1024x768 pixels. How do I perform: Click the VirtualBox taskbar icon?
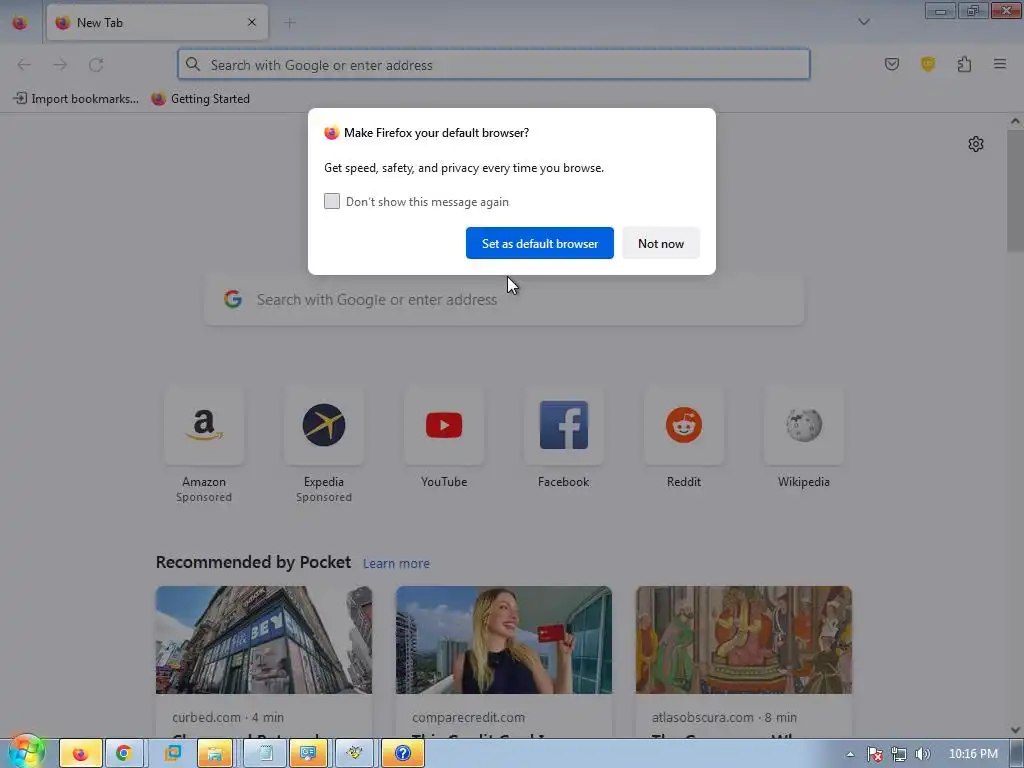(x=172, y=754)
